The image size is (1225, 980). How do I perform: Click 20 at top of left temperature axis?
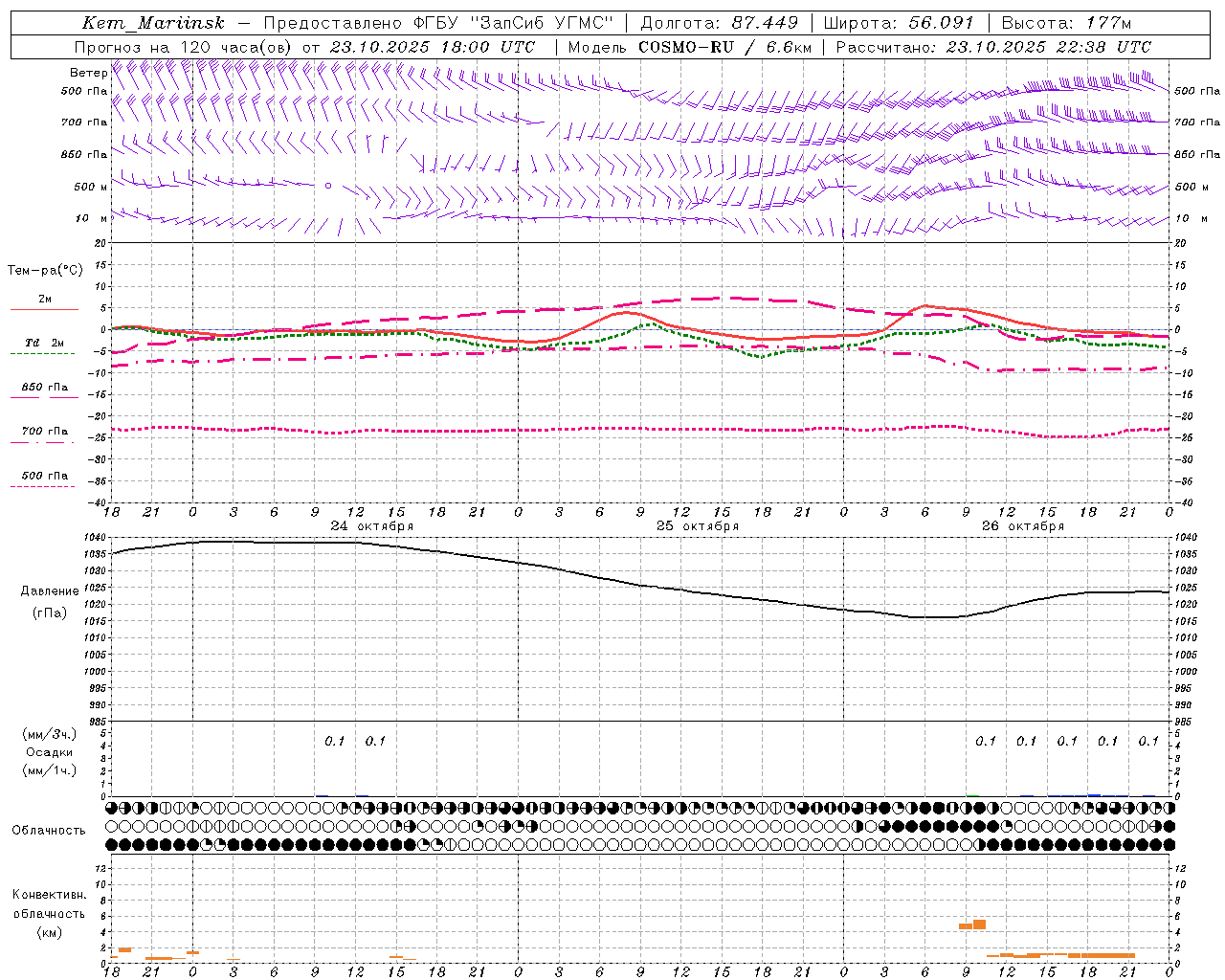point(100,243)
